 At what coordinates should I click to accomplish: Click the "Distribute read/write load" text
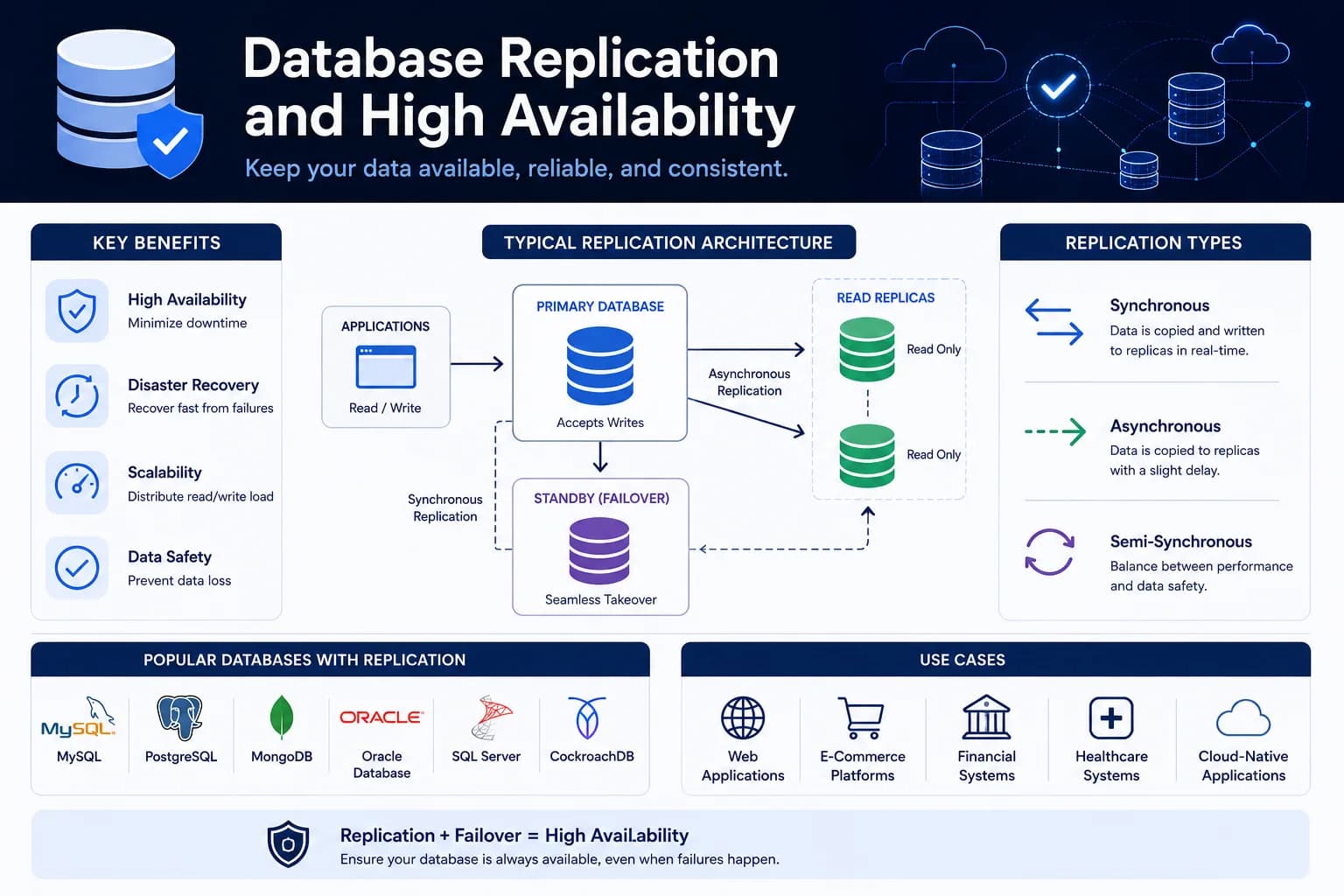pos(200,496)
